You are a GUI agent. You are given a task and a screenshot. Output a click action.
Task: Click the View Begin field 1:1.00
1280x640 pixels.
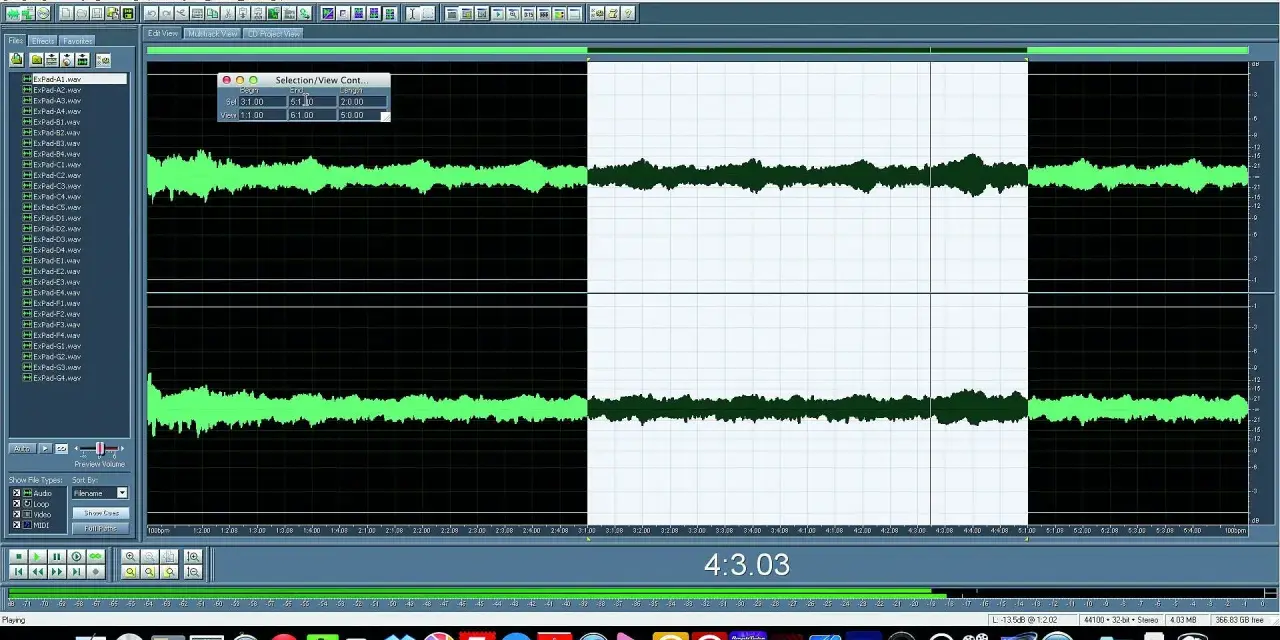[262, 115]
